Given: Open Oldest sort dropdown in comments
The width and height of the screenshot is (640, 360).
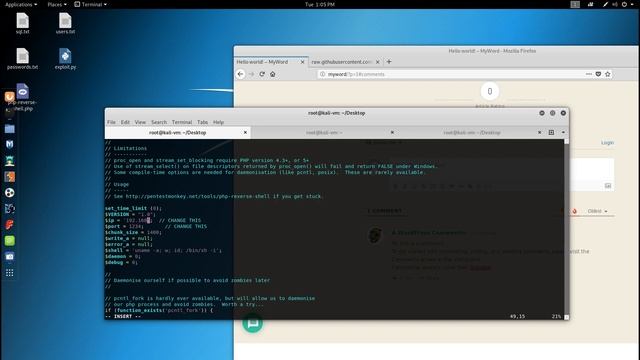Looking at the screenshot, I should tap(597, 211).
